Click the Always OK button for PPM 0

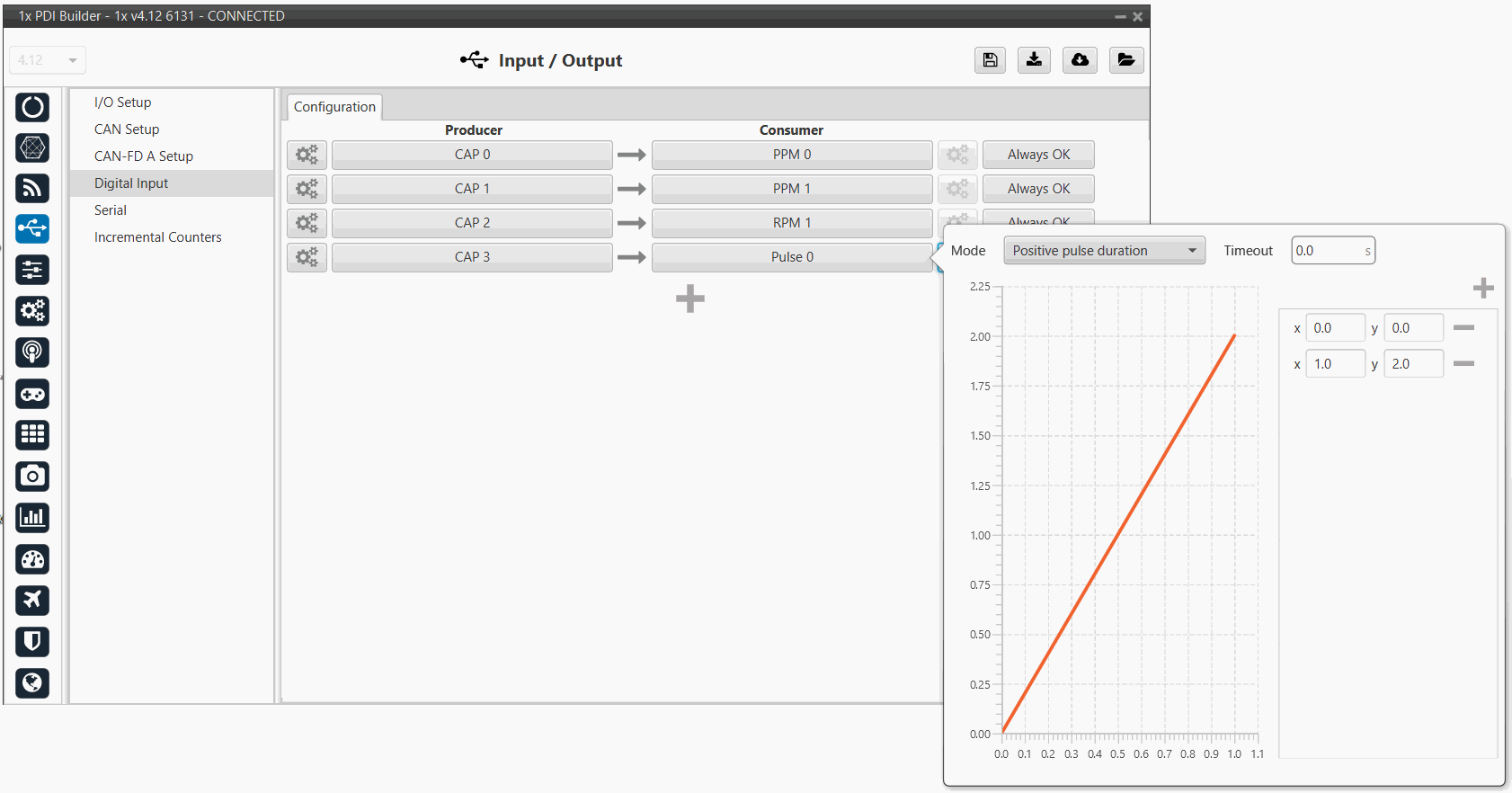[1038, 155]
